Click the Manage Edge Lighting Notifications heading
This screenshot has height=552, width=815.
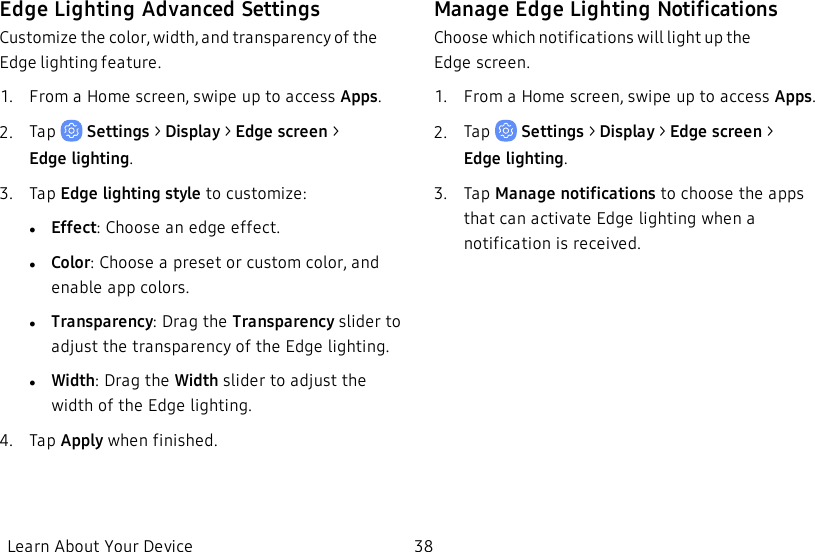pos(606,9)
